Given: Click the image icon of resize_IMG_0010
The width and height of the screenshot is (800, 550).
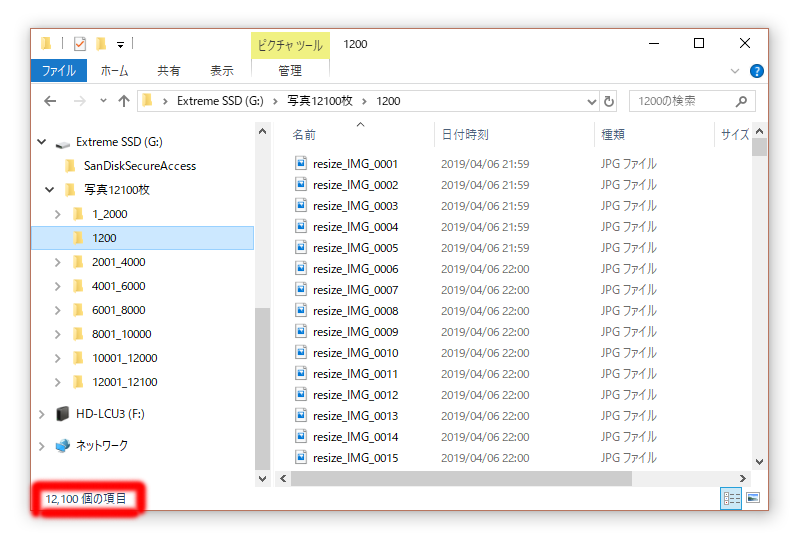Looking at the screenshot, I should coord(301,352).
